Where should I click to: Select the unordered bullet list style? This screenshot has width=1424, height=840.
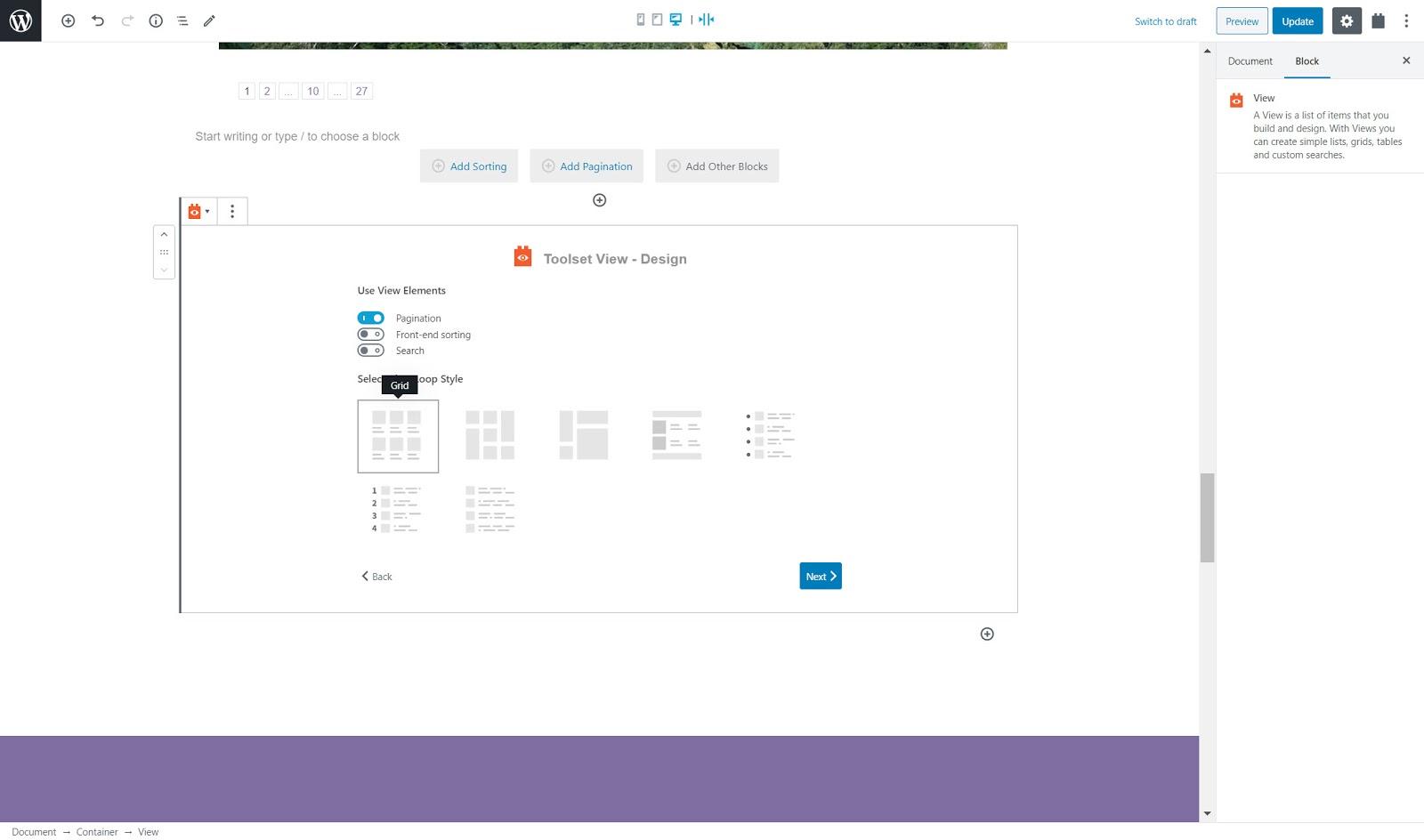[771, 435]
